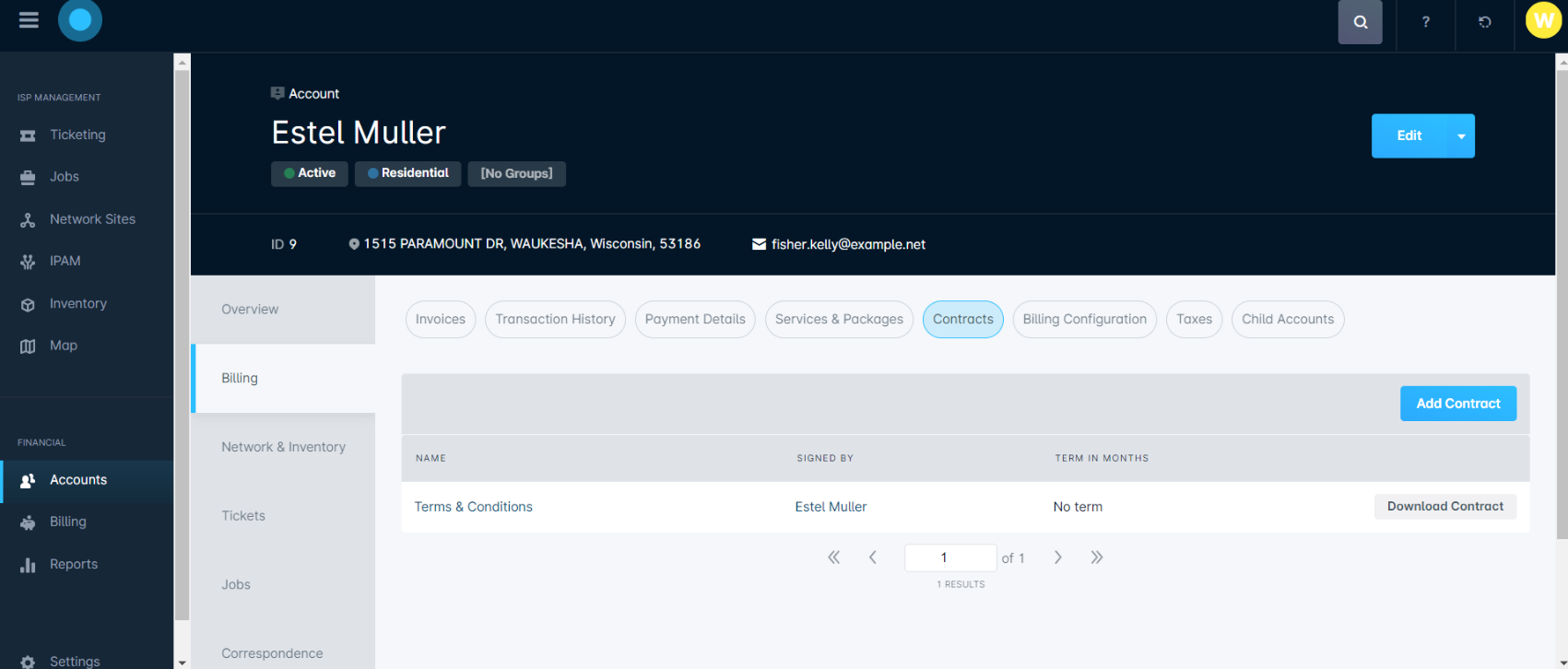1568x669 pixels.
Task: Select the Billing section in account menu
Action: [283, 379]
